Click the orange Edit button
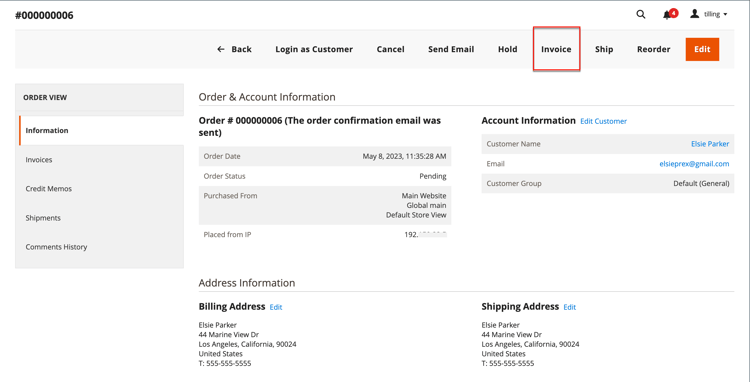 coord(702,49)
